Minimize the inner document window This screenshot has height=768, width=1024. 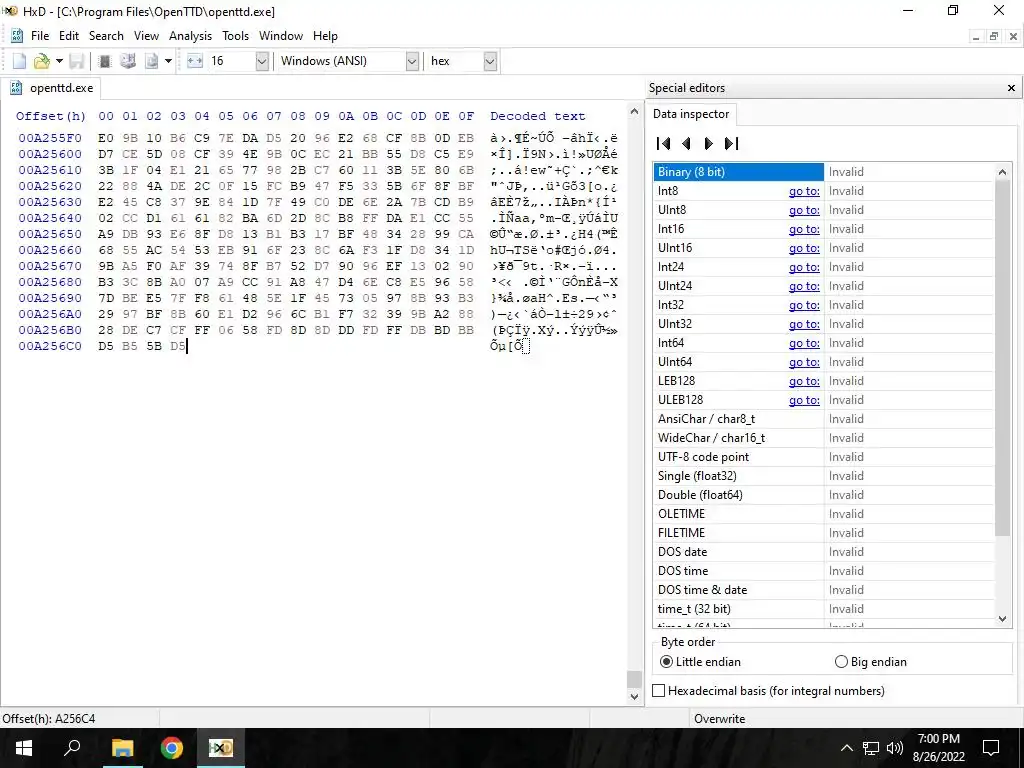click(976, 37)
